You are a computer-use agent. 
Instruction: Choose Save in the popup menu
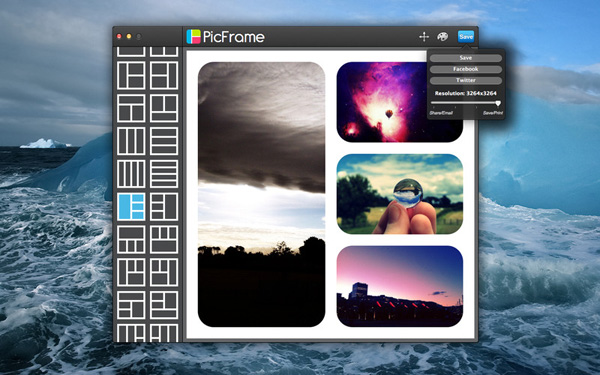pyautogui.click(x=466, y=58)
